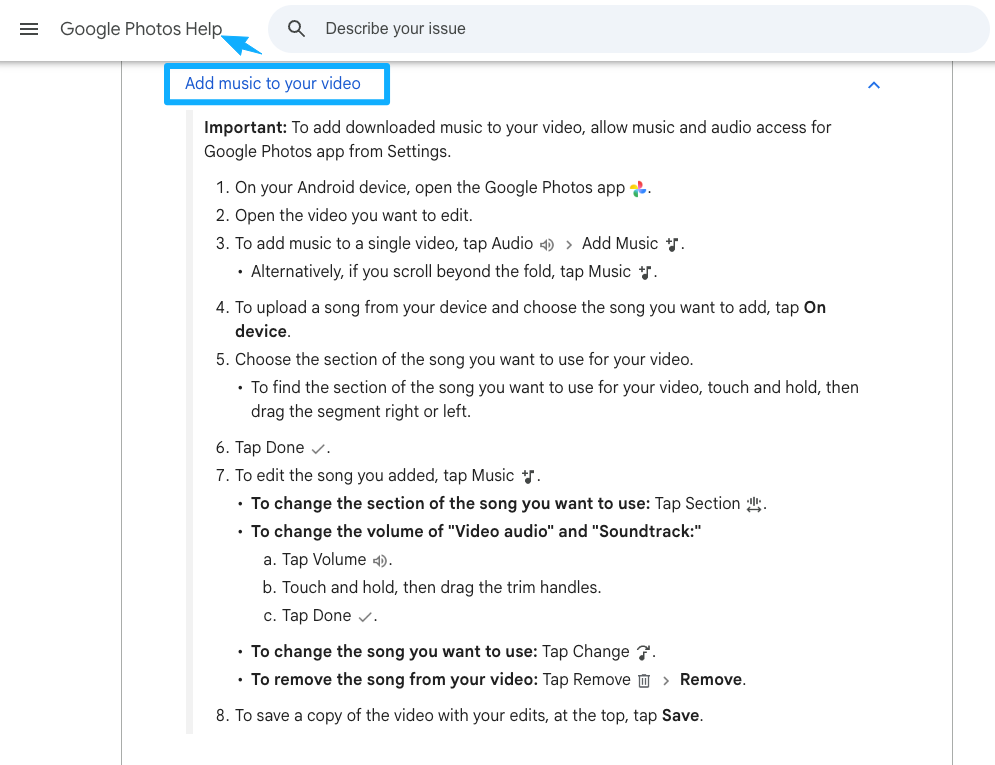Click the Section waveform icon
Screen dimensions: 995x765
[x=754, y=504]
